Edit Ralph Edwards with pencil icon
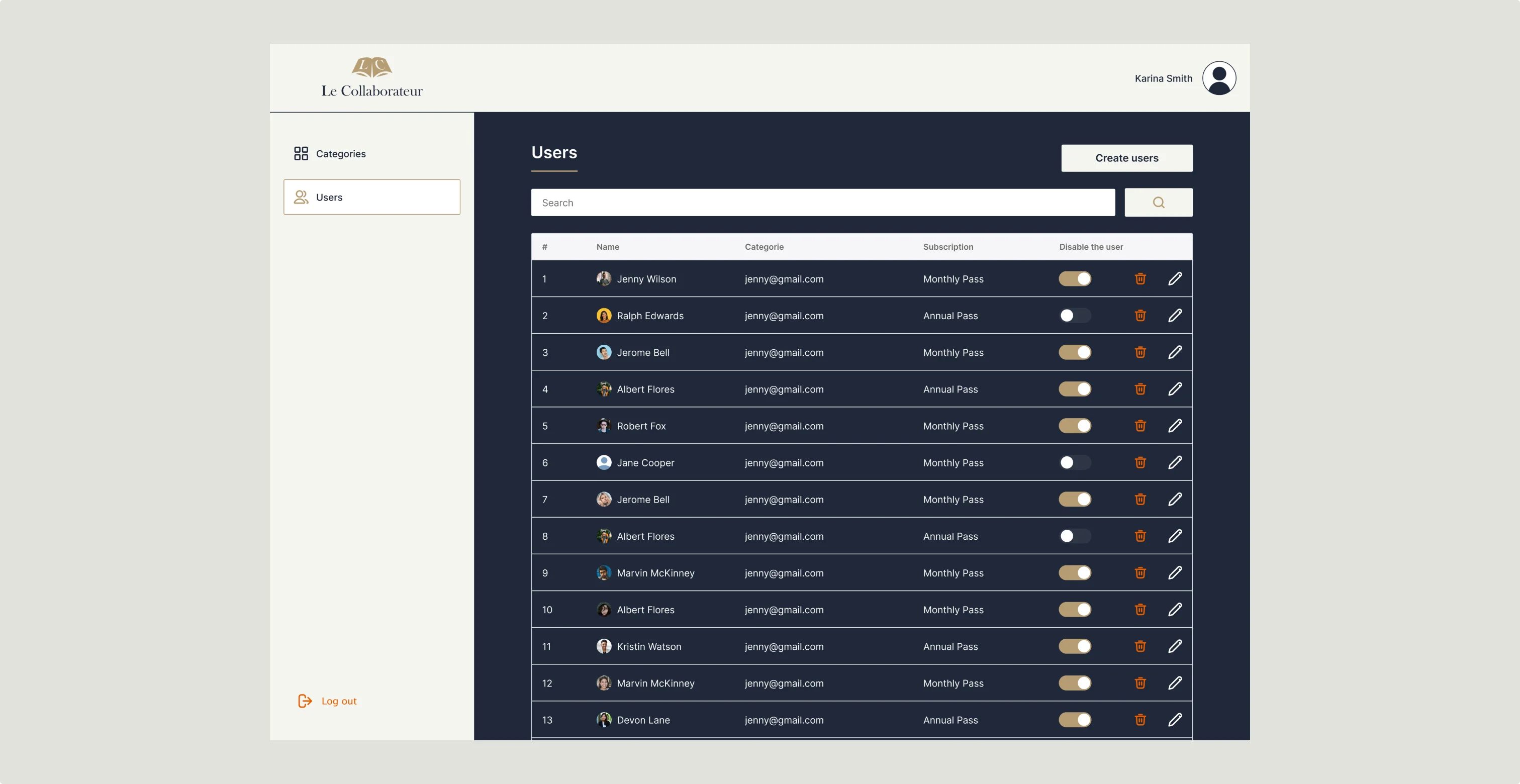Image resolution: width=1520 pixels, height=784 pixels. point(1175,316)
